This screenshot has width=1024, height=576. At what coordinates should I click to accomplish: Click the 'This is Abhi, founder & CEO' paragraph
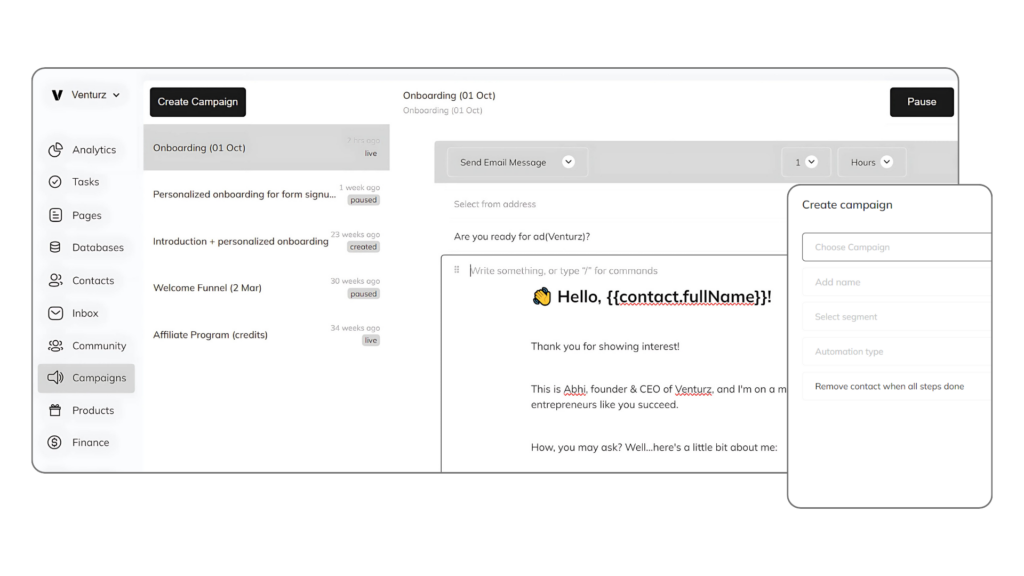coord(658,396)
